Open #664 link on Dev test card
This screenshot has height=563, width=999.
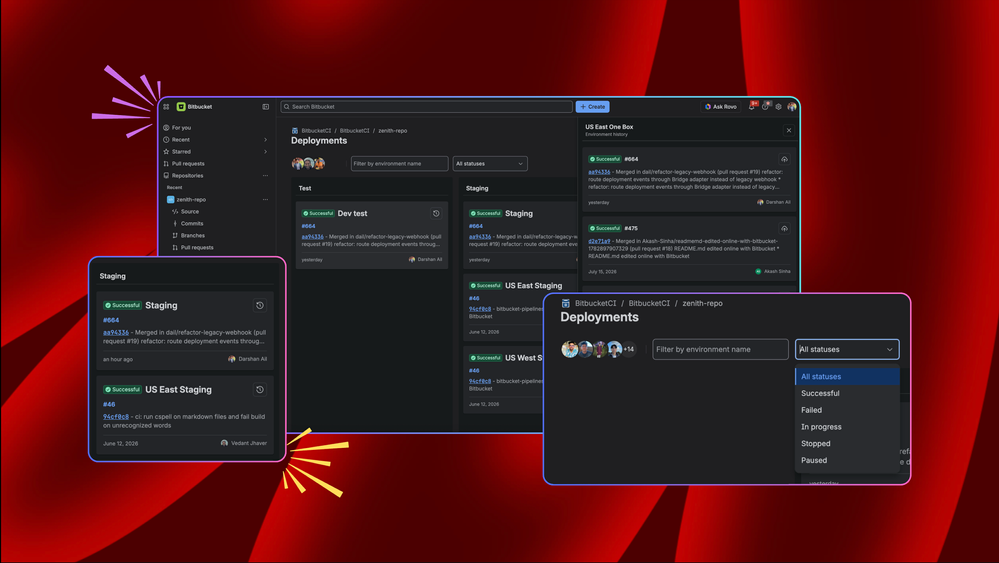pyautogui.click(x=308, y=226)
